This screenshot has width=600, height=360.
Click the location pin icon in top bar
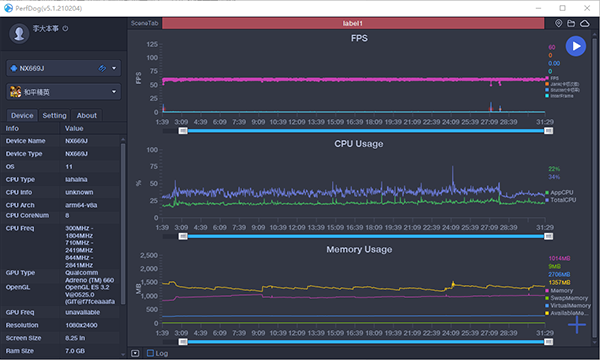[558, 23]
